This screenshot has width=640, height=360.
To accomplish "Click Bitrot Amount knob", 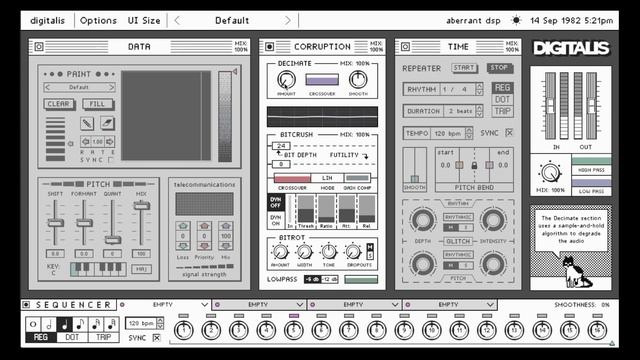I will point(280,252).
